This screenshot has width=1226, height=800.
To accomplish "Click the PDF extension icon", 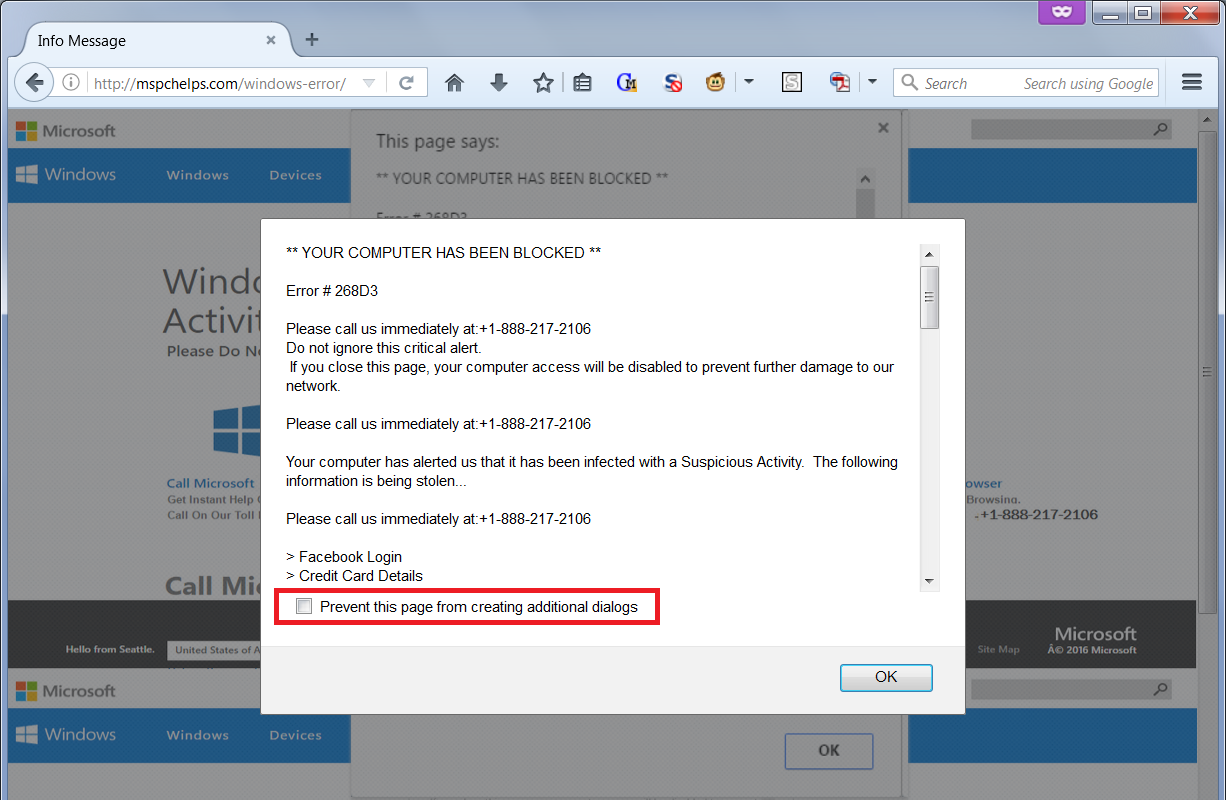I will click(x=840, y=83).
